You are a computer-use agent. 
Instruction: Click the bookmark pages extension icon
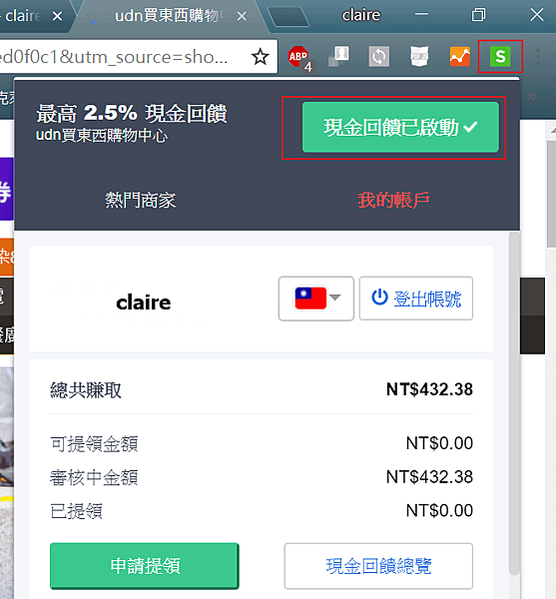(x=339, y=57)
